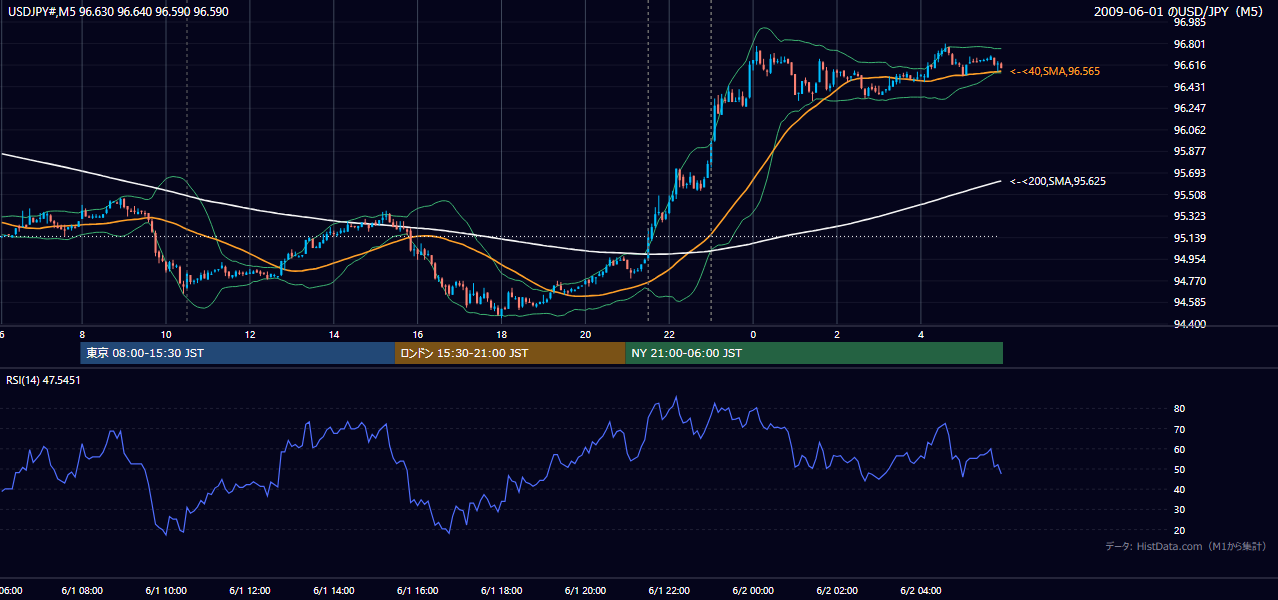Click hour label 14 under the price chart
The image size is (1278, 600).
(x=334, y=335)
